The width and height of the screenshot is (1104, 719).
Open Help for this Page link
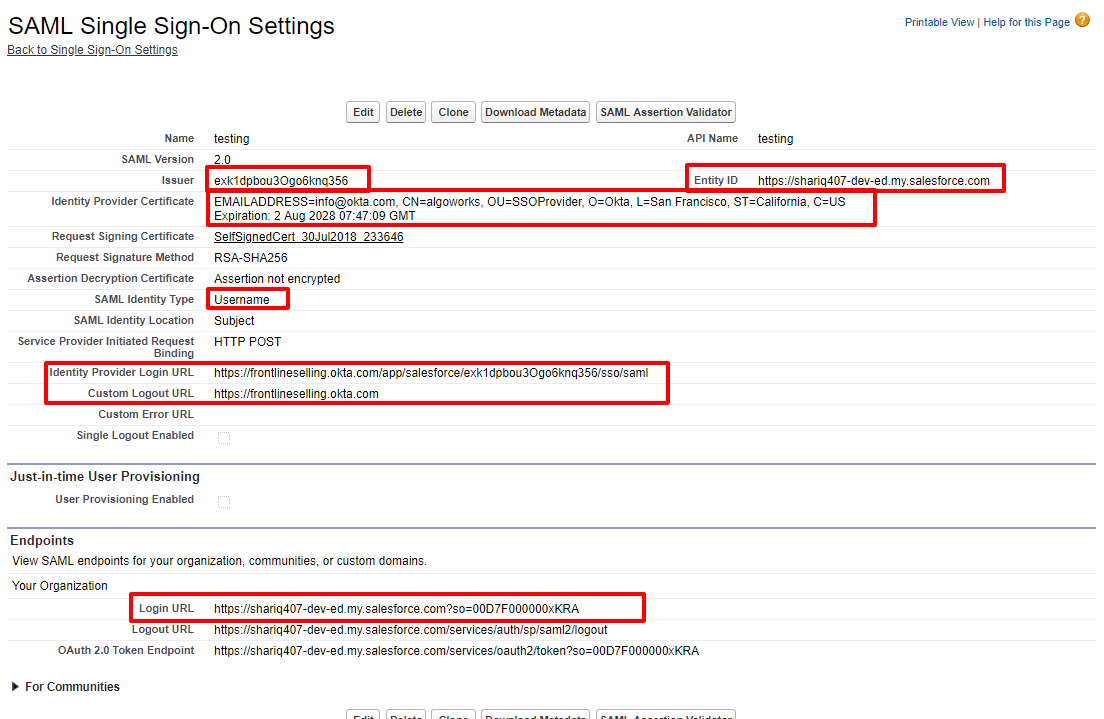[x=1026, y=22]
